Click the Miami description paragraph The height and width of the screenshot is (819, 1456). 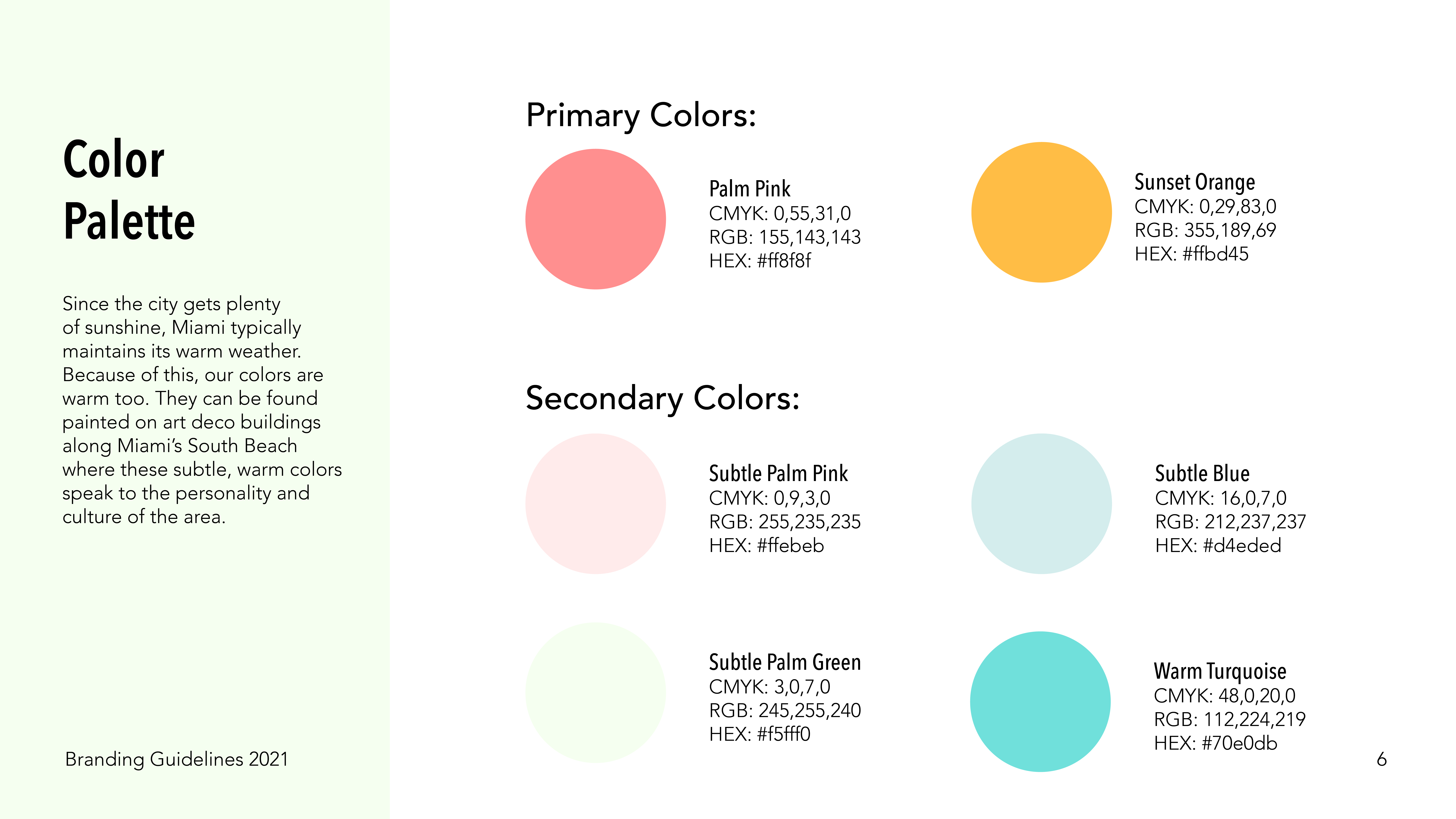click(x=202, y=410)
